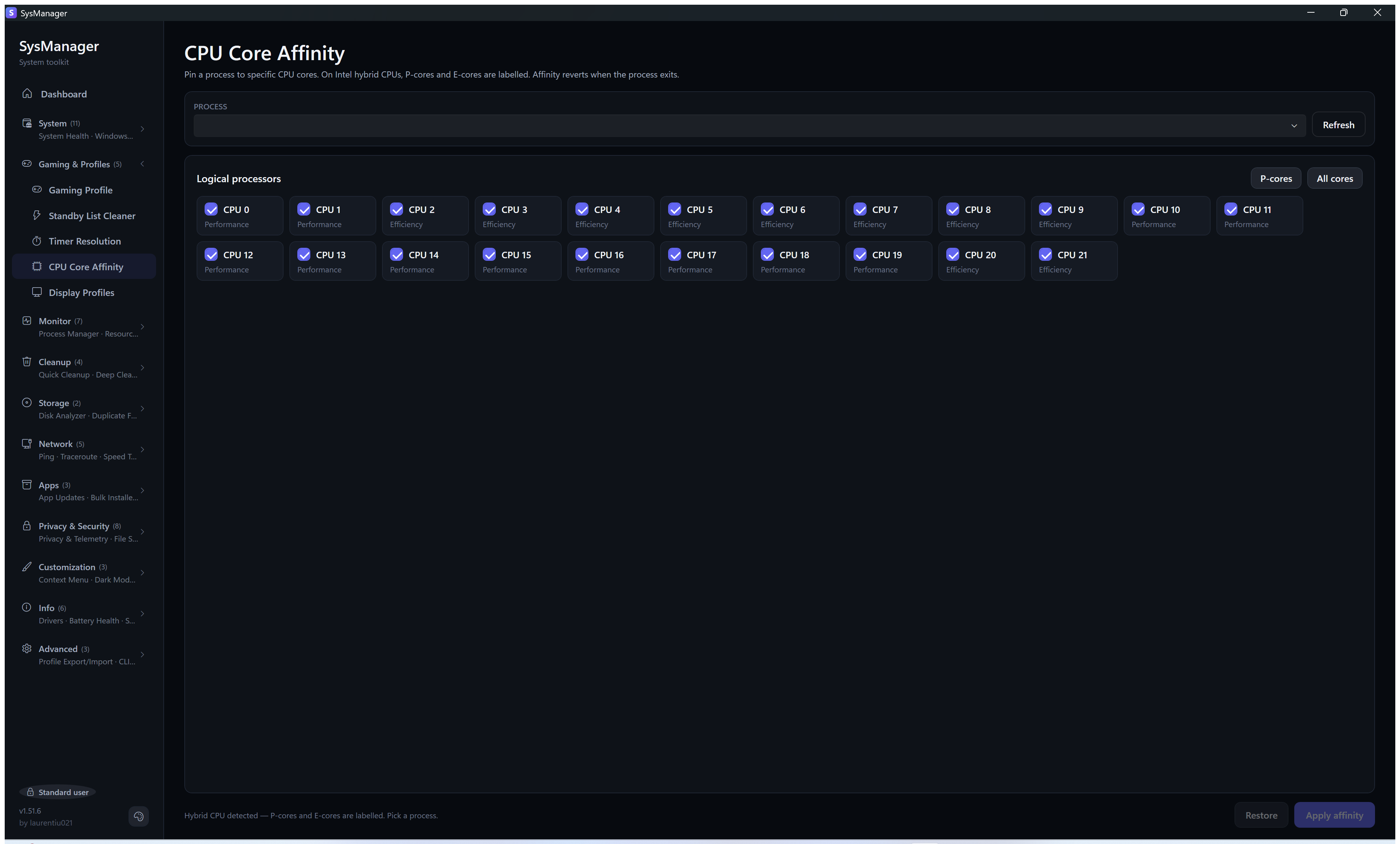Viewport: 1400px width, 844px height.
Task: Select the All cores preset
Action: [1335, 179]
